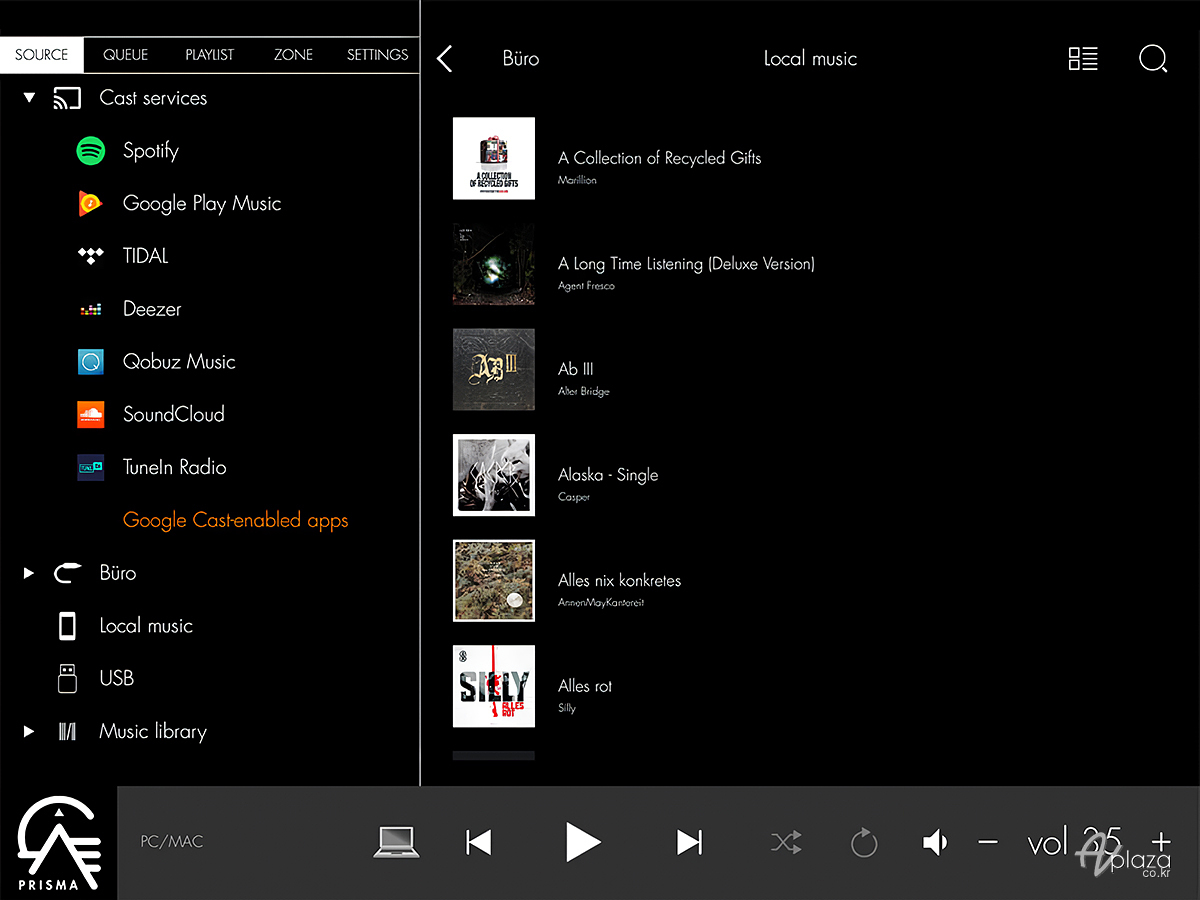The width and height of the screenshot is (1200, 900).
Task: Select Local music in source list
Action: pos(146,626)
